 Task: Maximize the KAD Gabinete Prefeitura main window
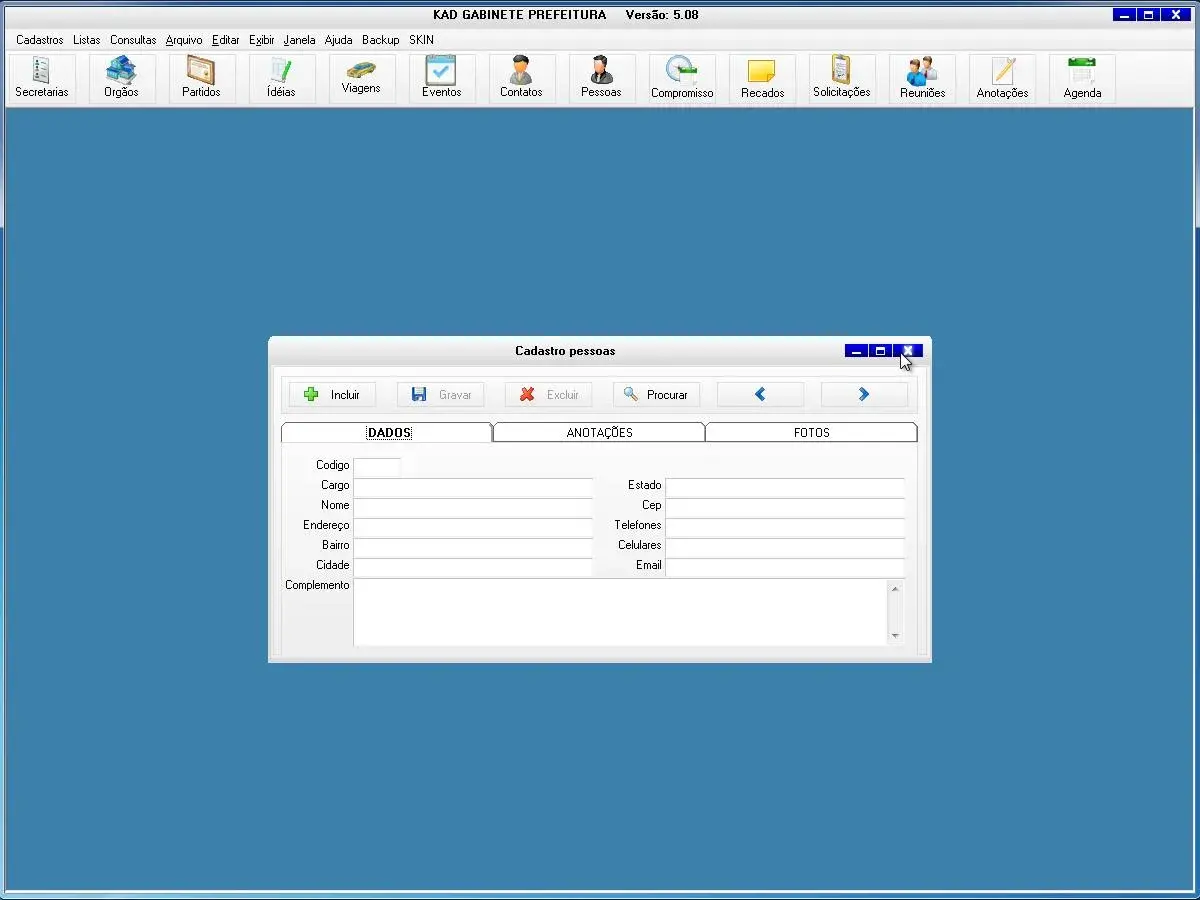pyautogui.click(x=1149, y=15)
